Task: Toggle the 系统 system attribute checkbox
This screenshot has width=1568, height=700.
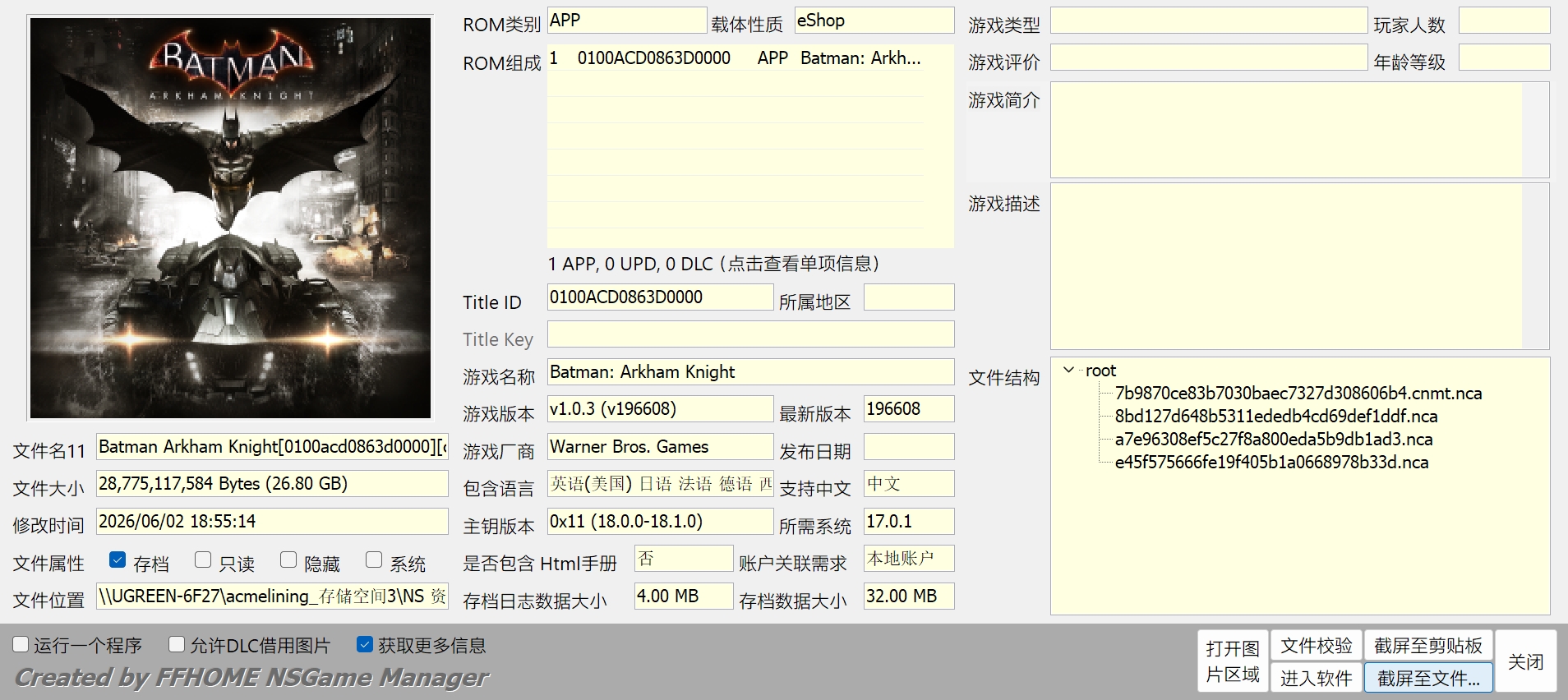Action: (x=374, y=560)
